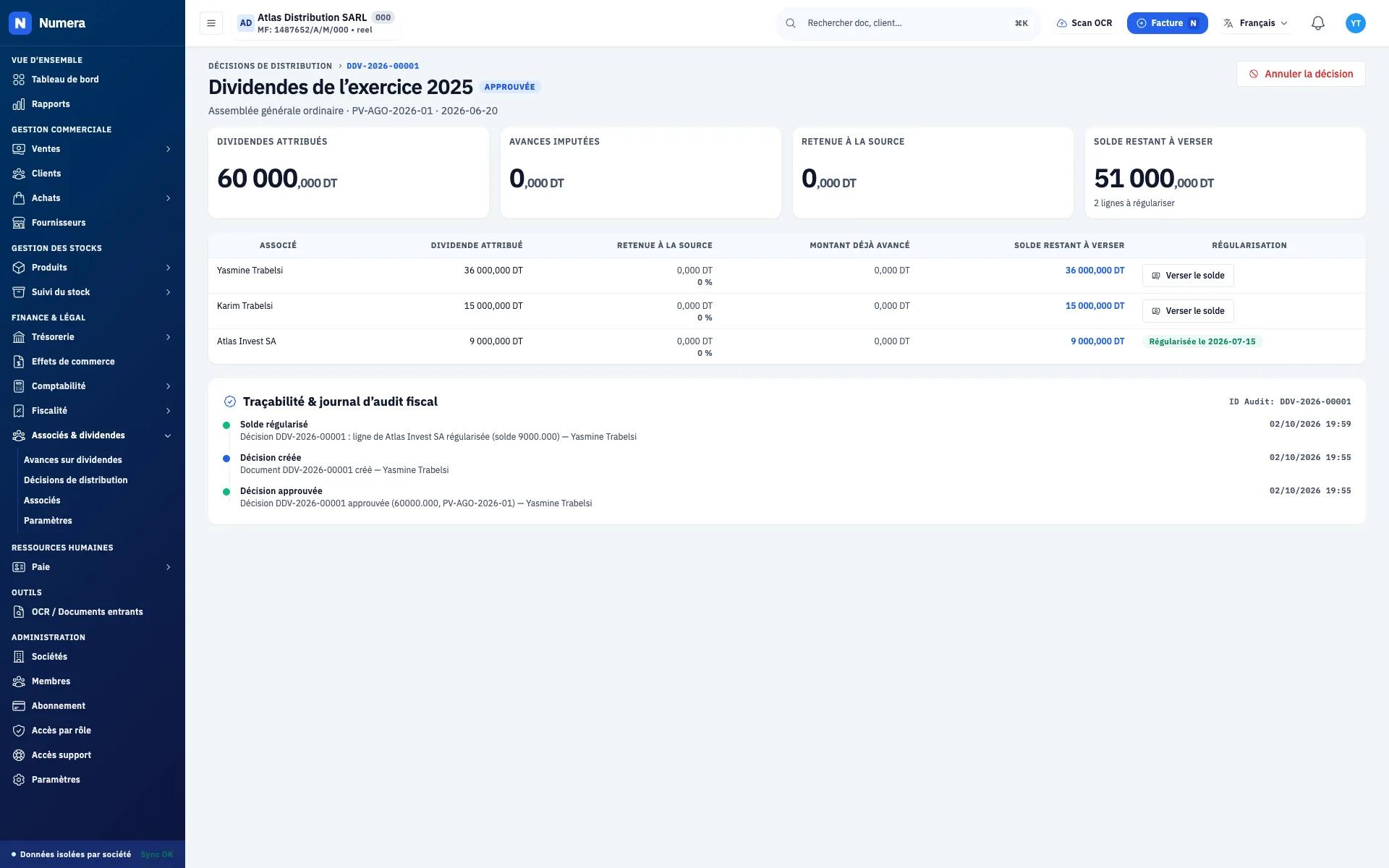Viewport: 1389px width, 868px height.
Task: Open Avances sur dividendes submenu item
Action: (73, 460)
